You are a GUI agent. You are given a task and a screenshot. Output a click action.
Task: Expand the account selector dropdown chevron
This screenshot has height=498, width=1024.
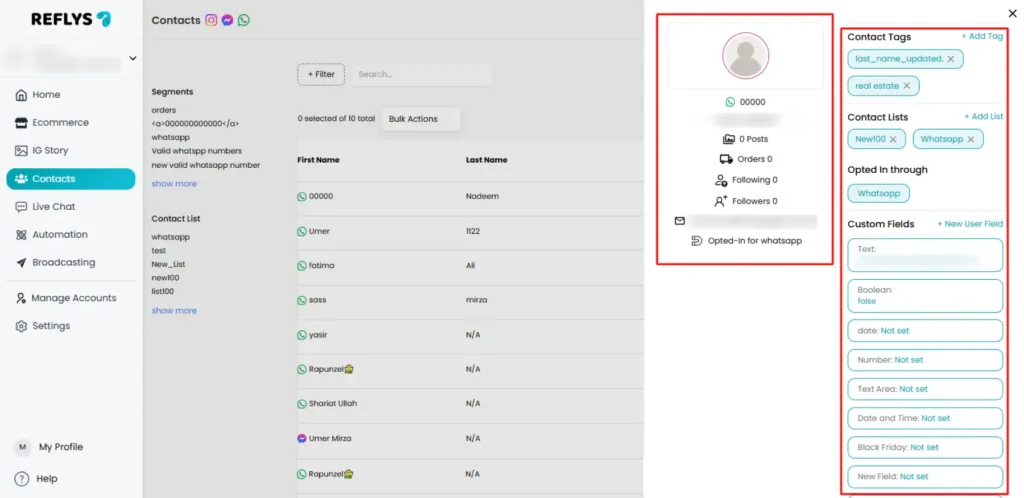tap(132, 59)
